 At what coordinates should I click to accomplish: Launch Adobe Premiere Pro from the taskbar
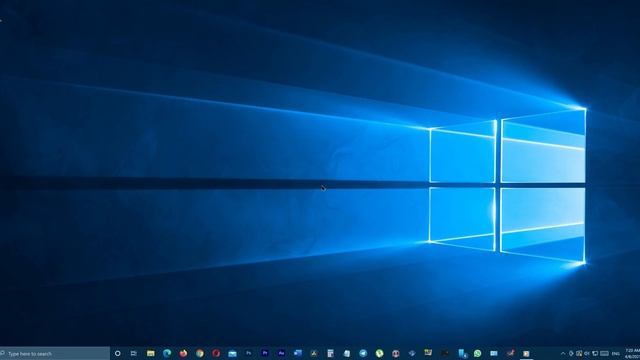point(265,353)
